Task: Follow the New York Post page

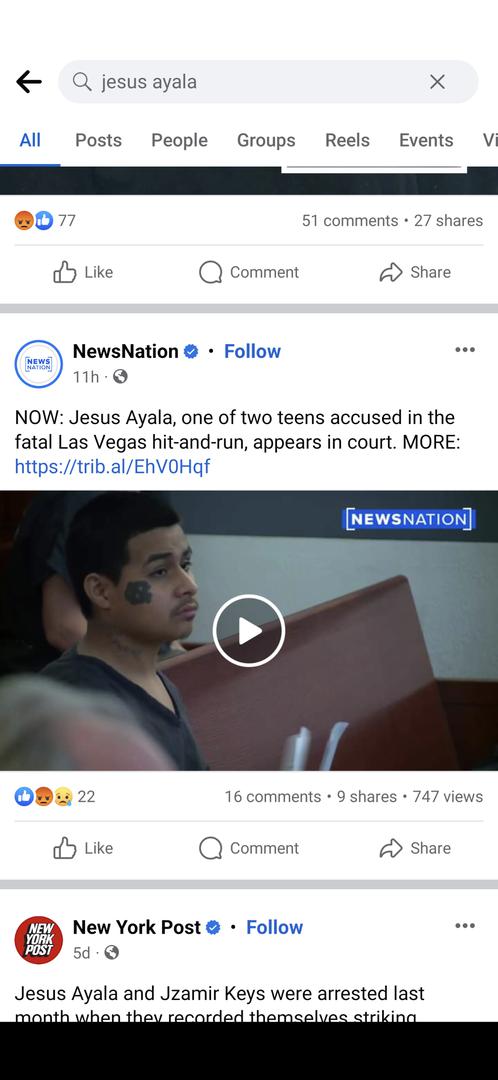Action: coord(274,927)
